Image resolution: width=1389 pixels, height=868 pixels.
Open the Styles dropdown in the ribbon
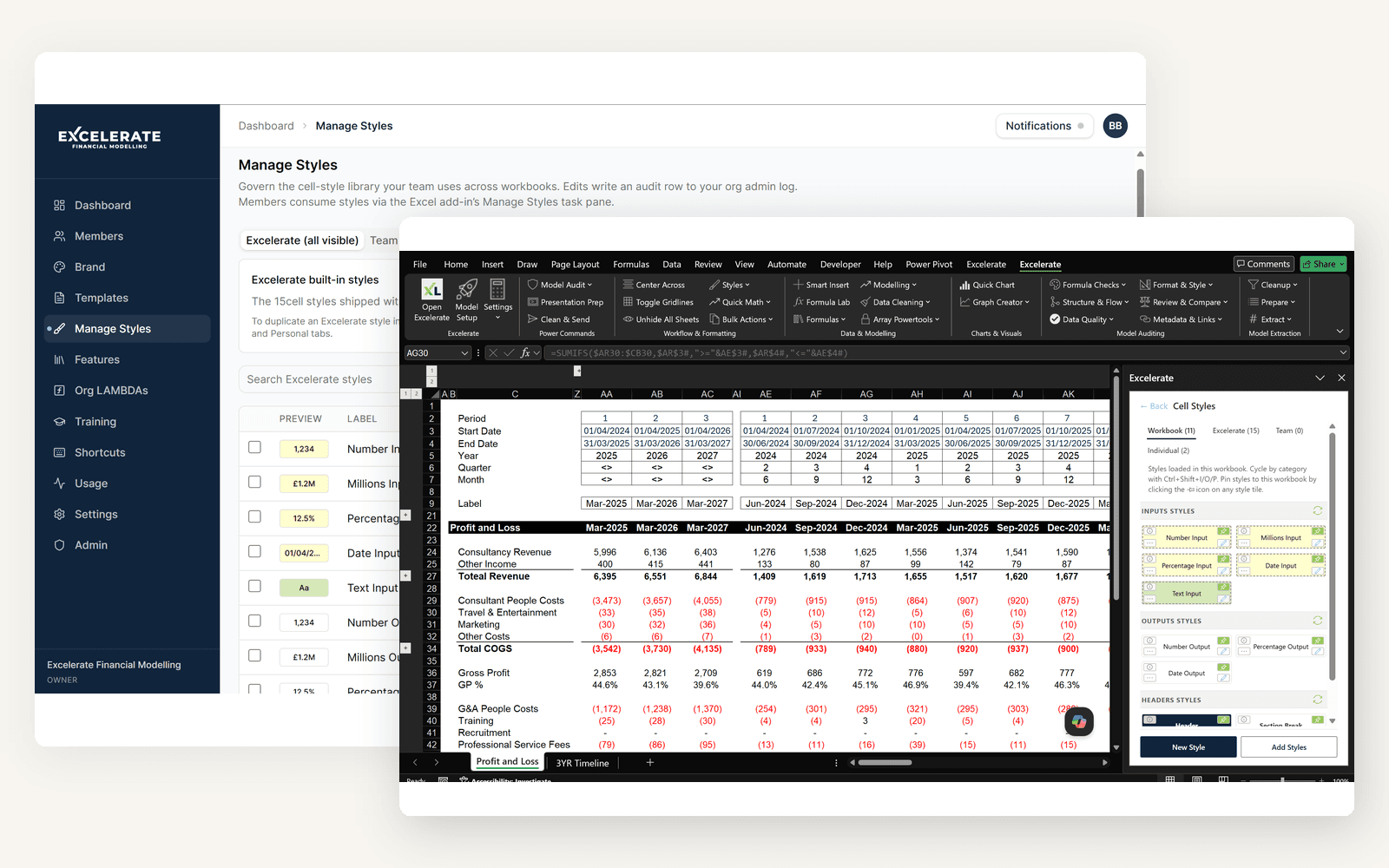[x=730, y=285]
